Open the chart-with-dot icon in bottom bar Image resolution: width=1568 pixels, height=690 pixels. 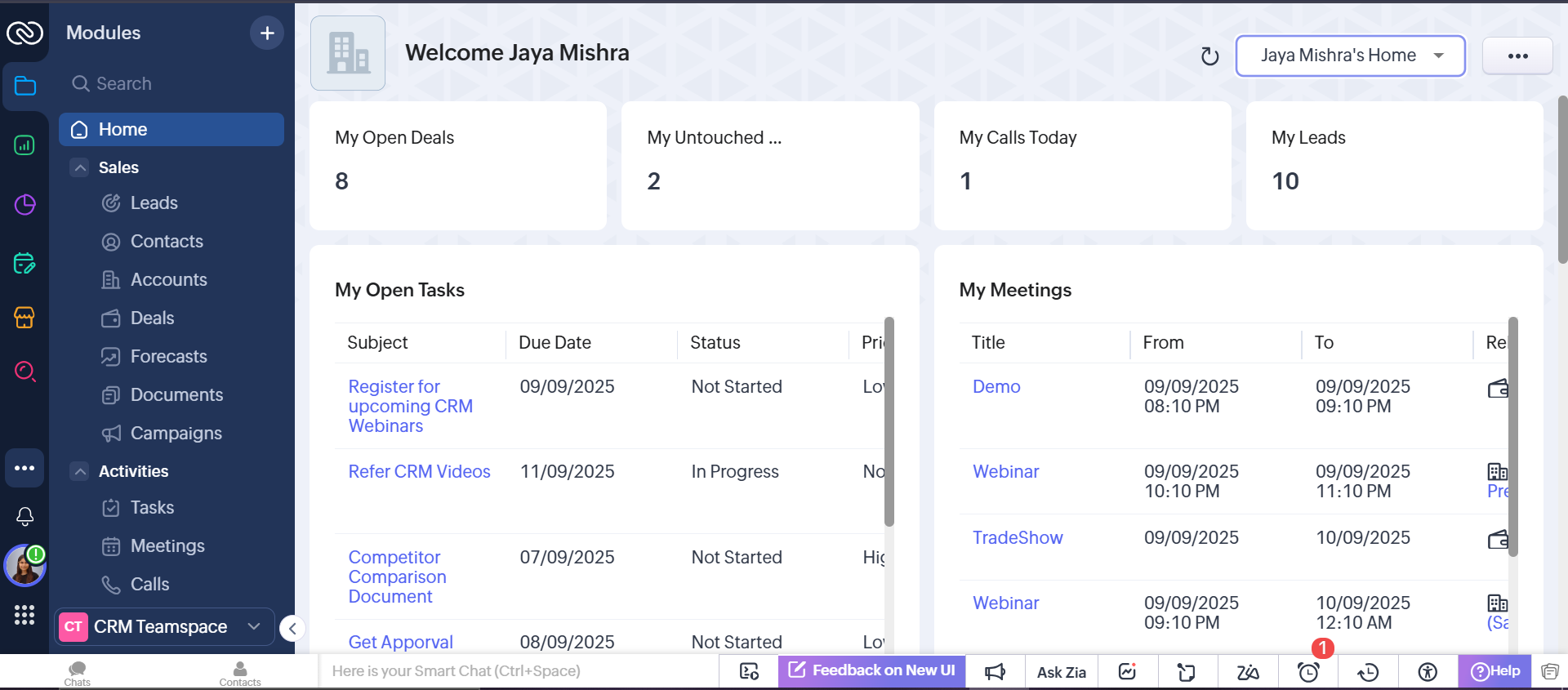click(x=1128, y=671)
